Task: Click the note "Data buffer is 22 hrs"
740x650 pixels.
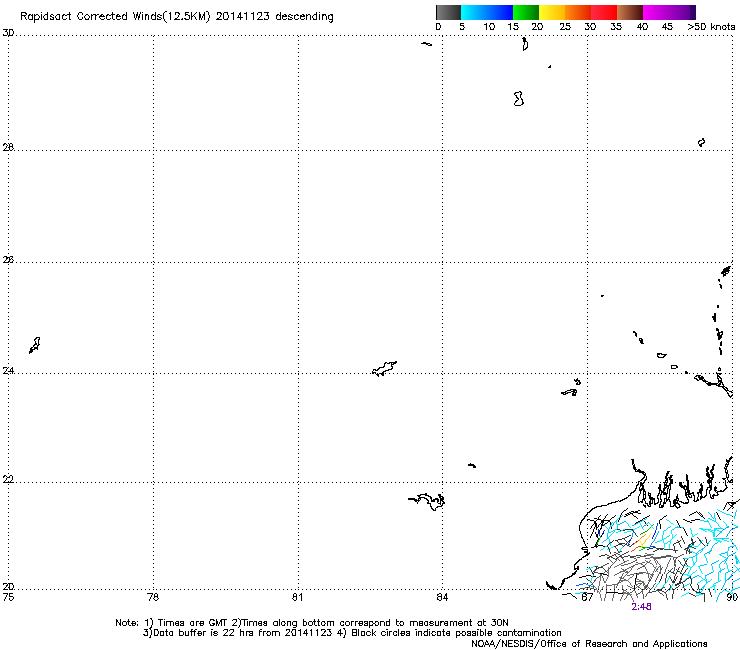Action: point(204,633)
